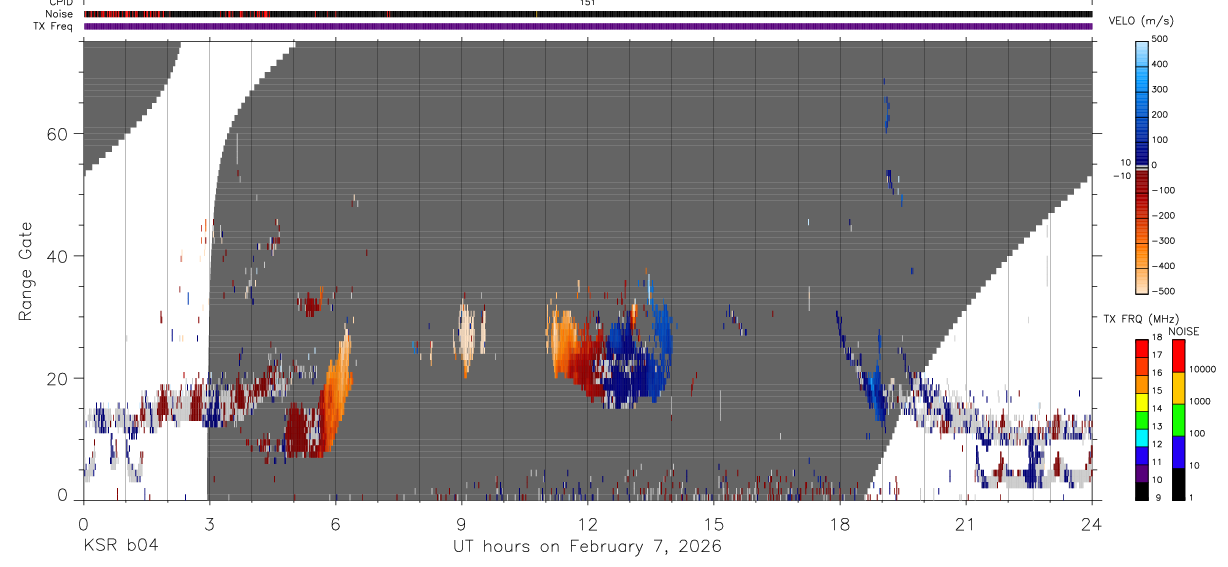Image resolution: width=1228 pixels, height=567 pixels.
Task: Click the Noise strip above the plot
Action: tap(588, 14)
